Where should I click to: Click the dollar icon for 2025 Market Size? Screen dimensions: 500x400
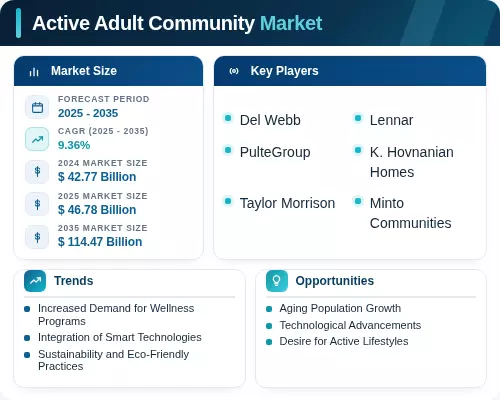(37, 204)
